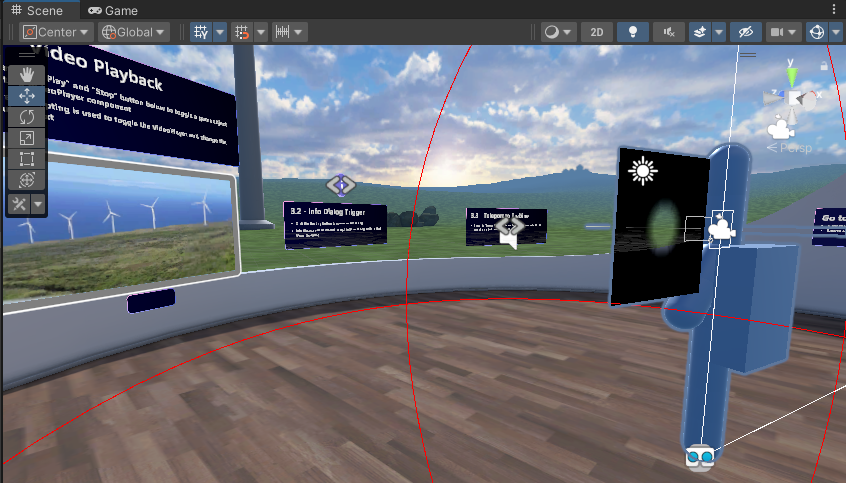Open scene camera settings dropdown
846x483 pixels.
point(783,32)
